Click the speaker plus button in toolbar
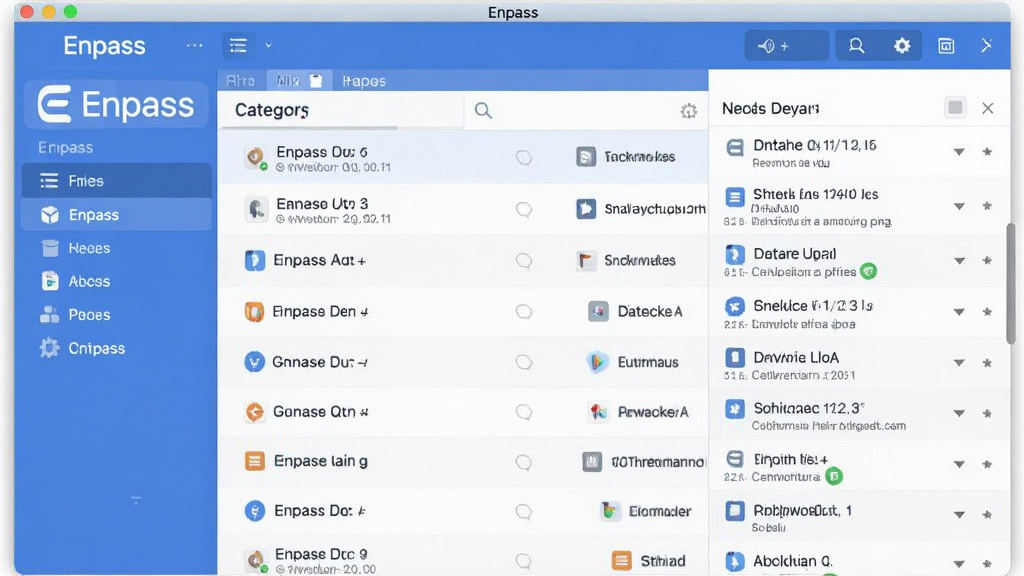This screenshot has width=1024, height=576. (x=786, y=46)
